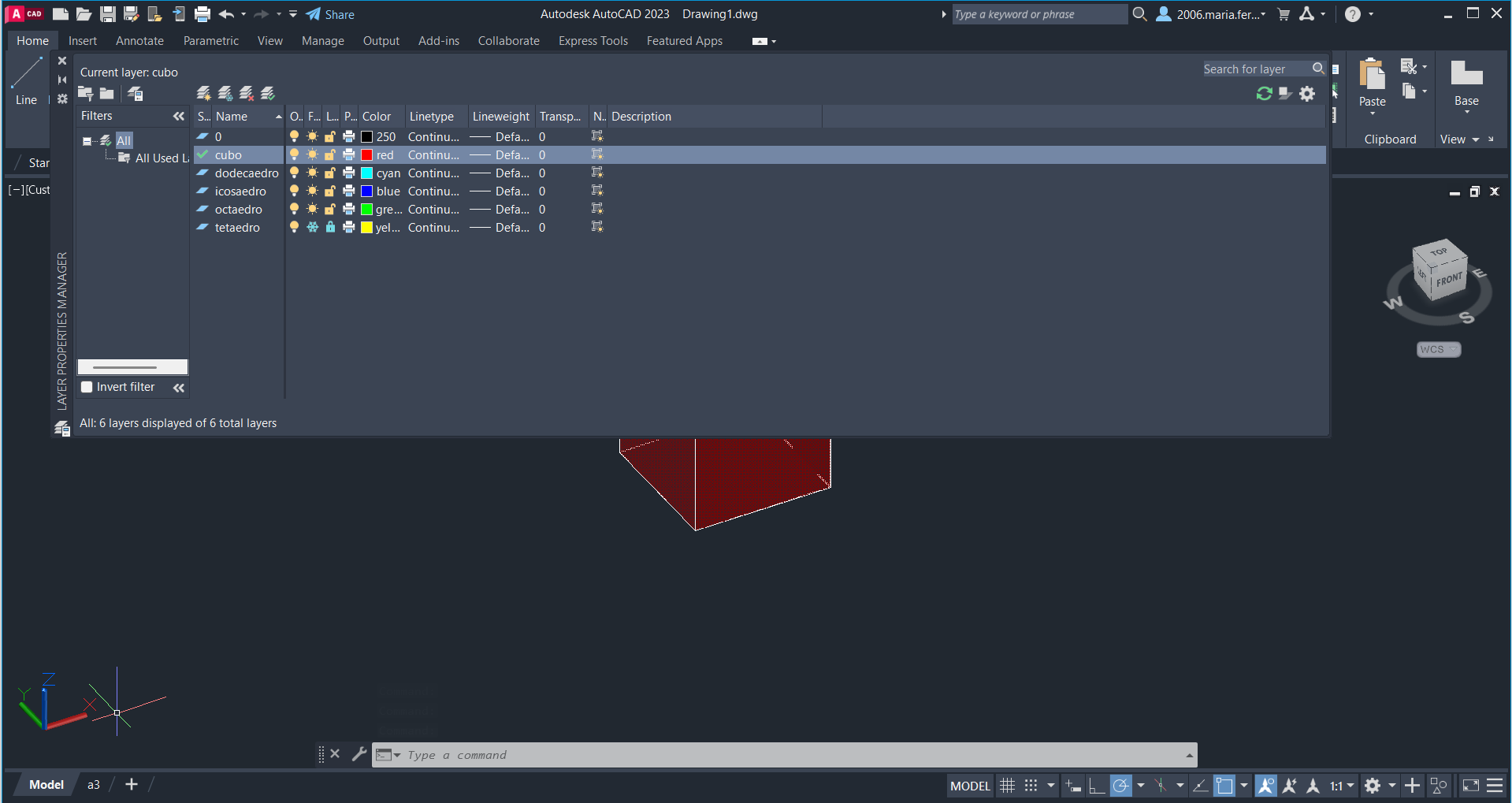Undo the last action
This screenshot has width=1512, height=803.
pyautogui.click(x=226, y=14)
